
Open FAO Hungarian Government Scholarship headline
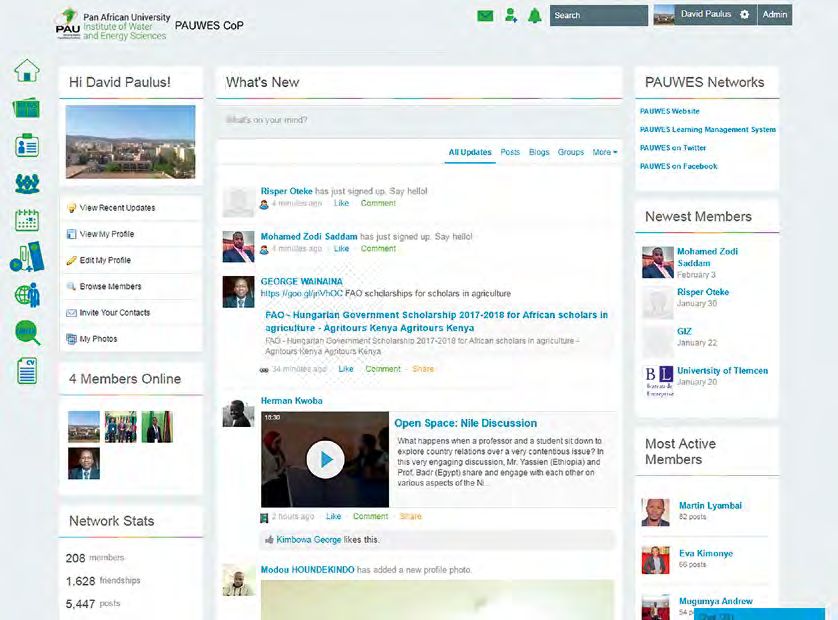tap(436, 321)
